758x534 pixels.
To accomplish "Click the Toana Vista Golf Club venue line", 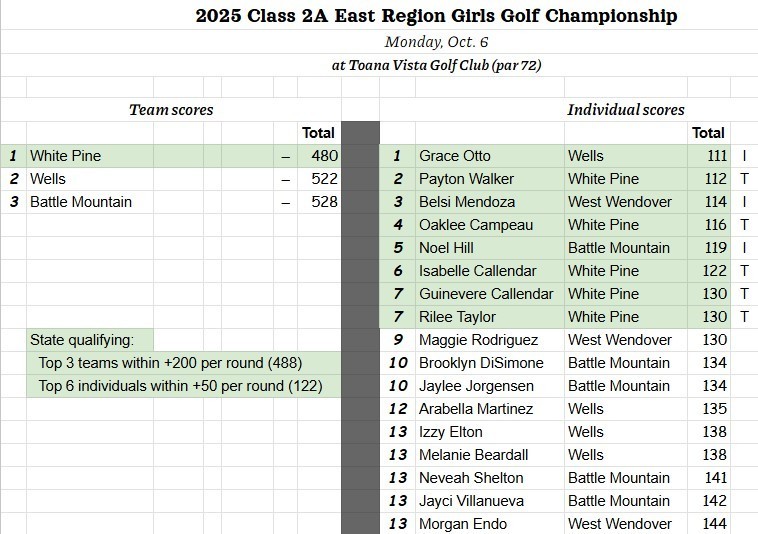I will pos(435,65).
